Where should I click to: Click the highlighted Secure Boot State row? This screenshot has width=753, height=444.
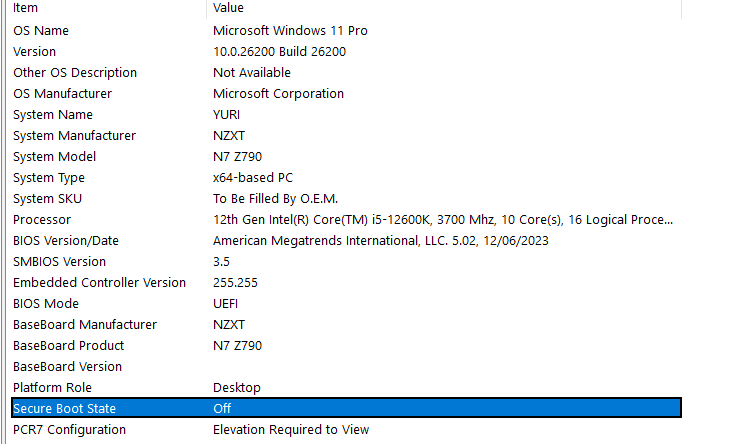click(65, 409)
